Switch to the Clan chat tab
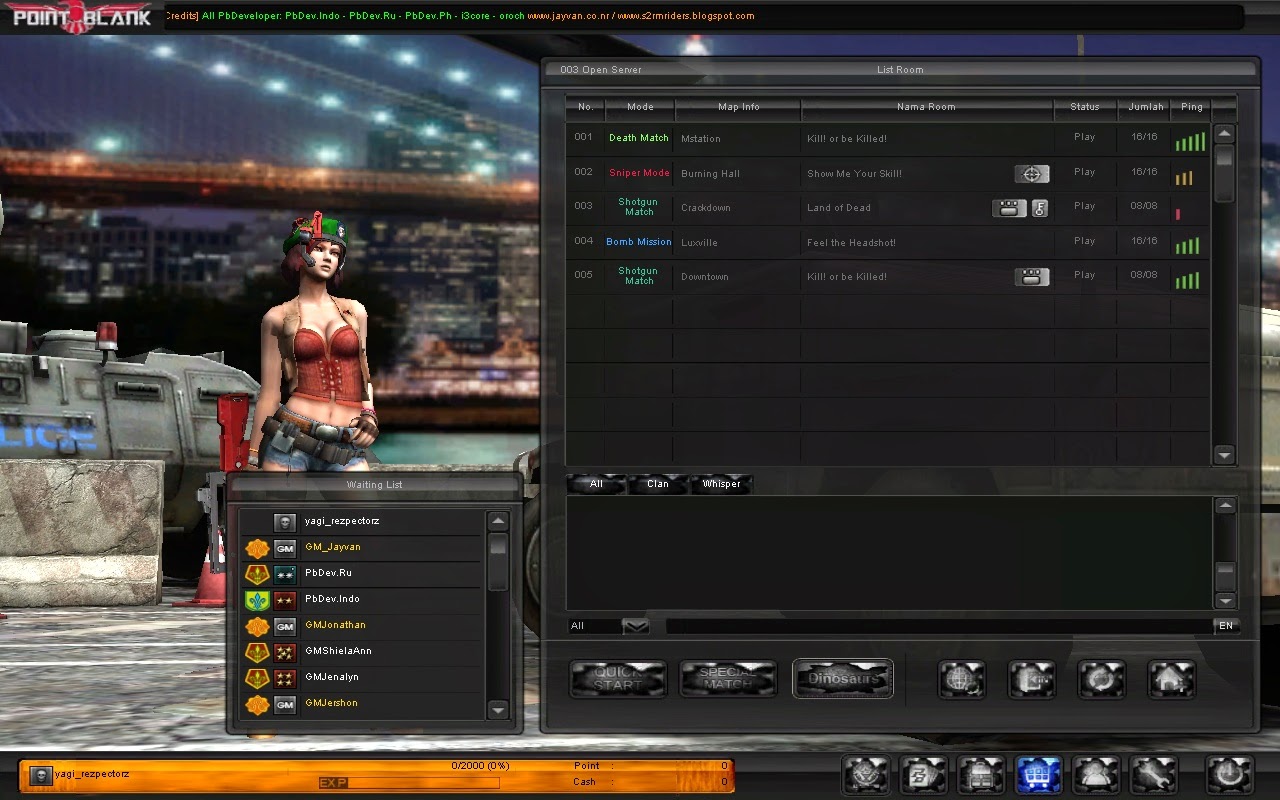 coord(657,484)
